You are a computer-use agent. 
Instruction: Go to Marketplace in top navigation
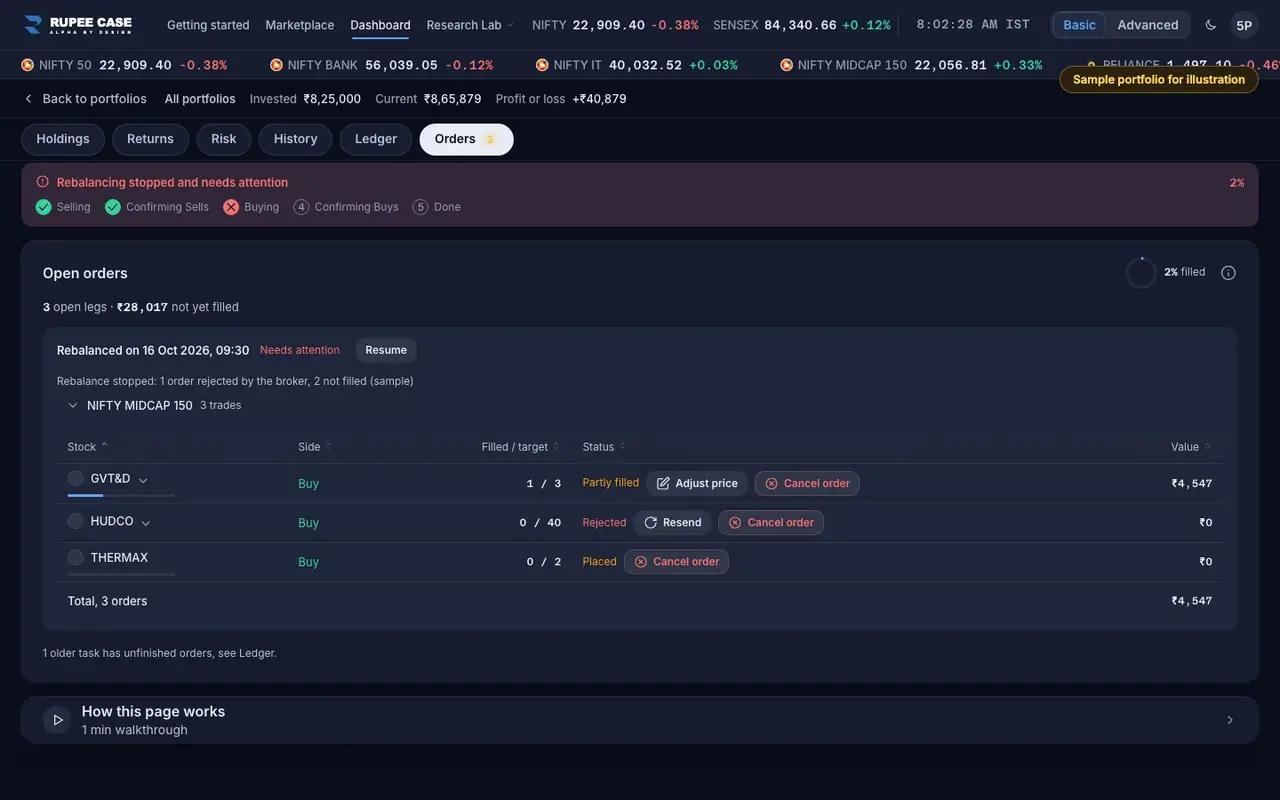pyautogui.click(x=300, y=25)
